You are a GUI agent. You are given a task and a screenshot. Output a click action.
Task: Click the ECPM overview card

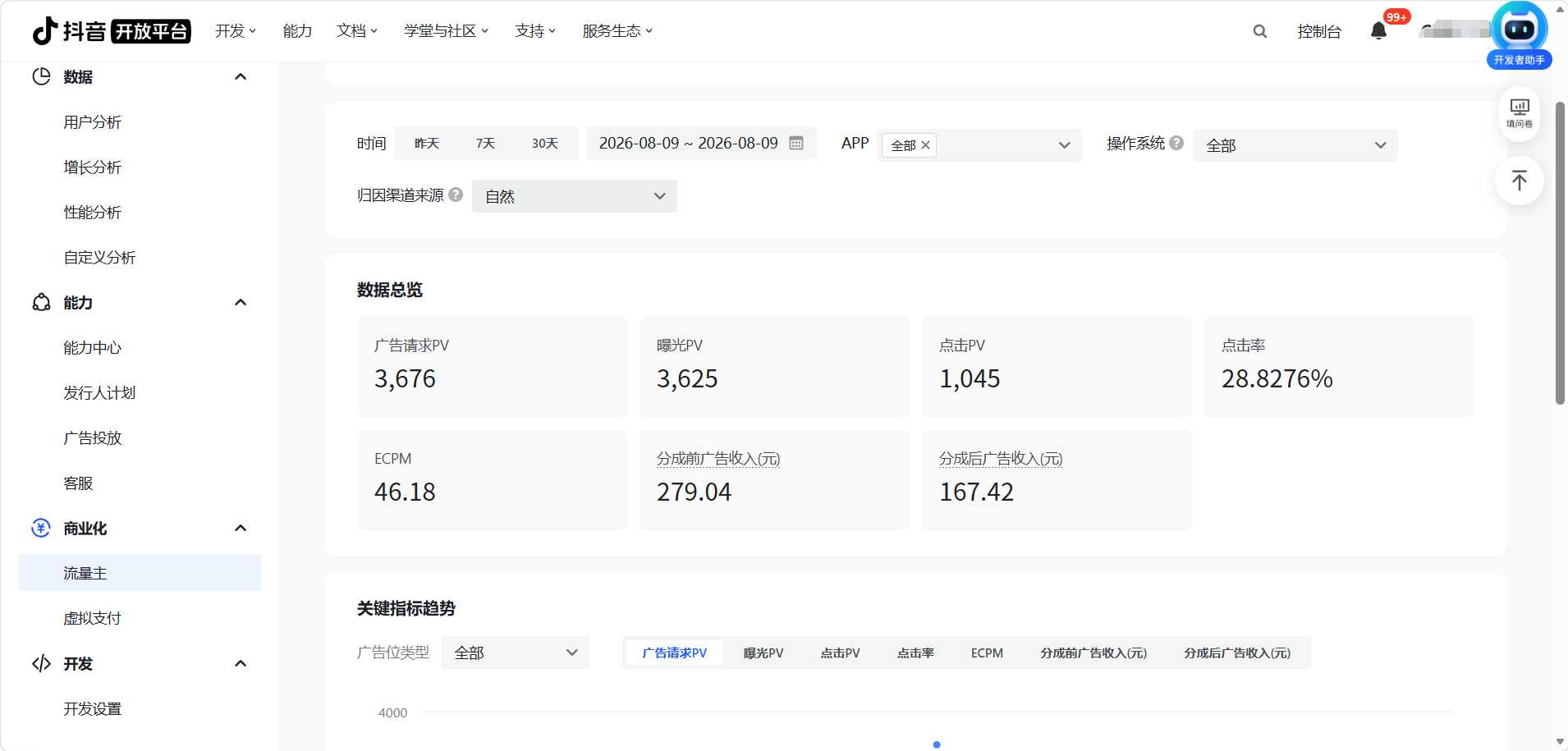(x=492, y=480)
